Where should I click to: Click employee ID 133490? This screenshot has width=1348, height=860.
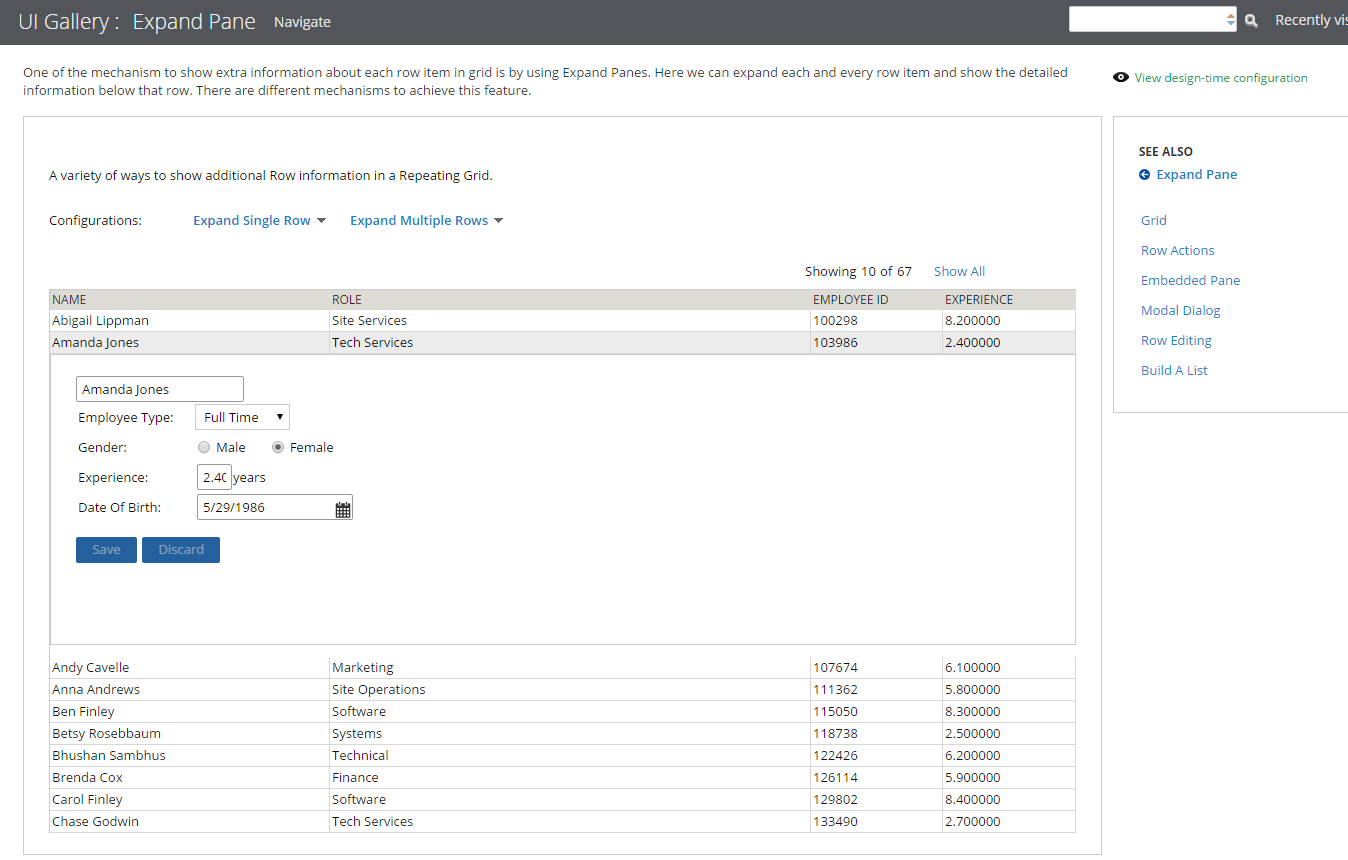click(835, 822)
